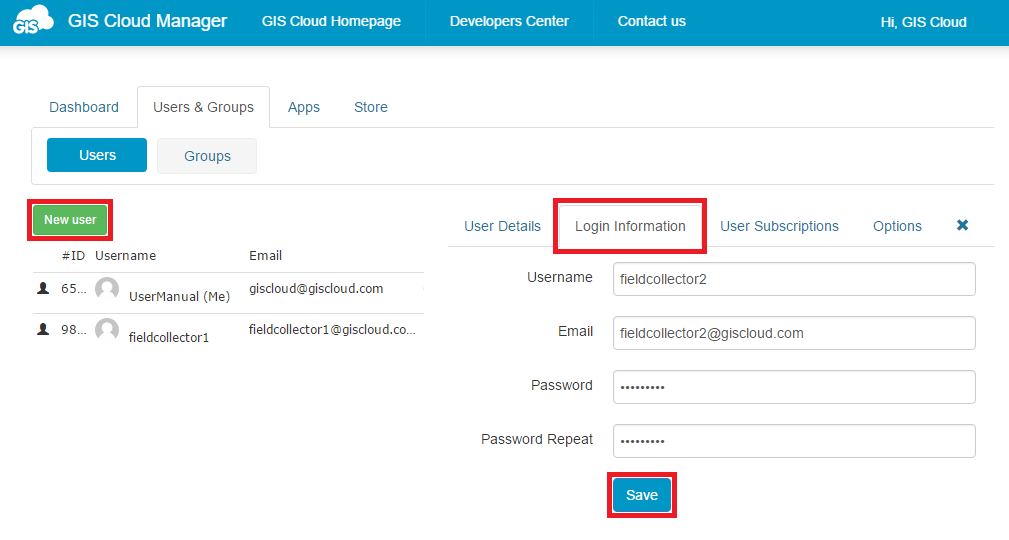Click the Username column header

(x=125, y=256)
